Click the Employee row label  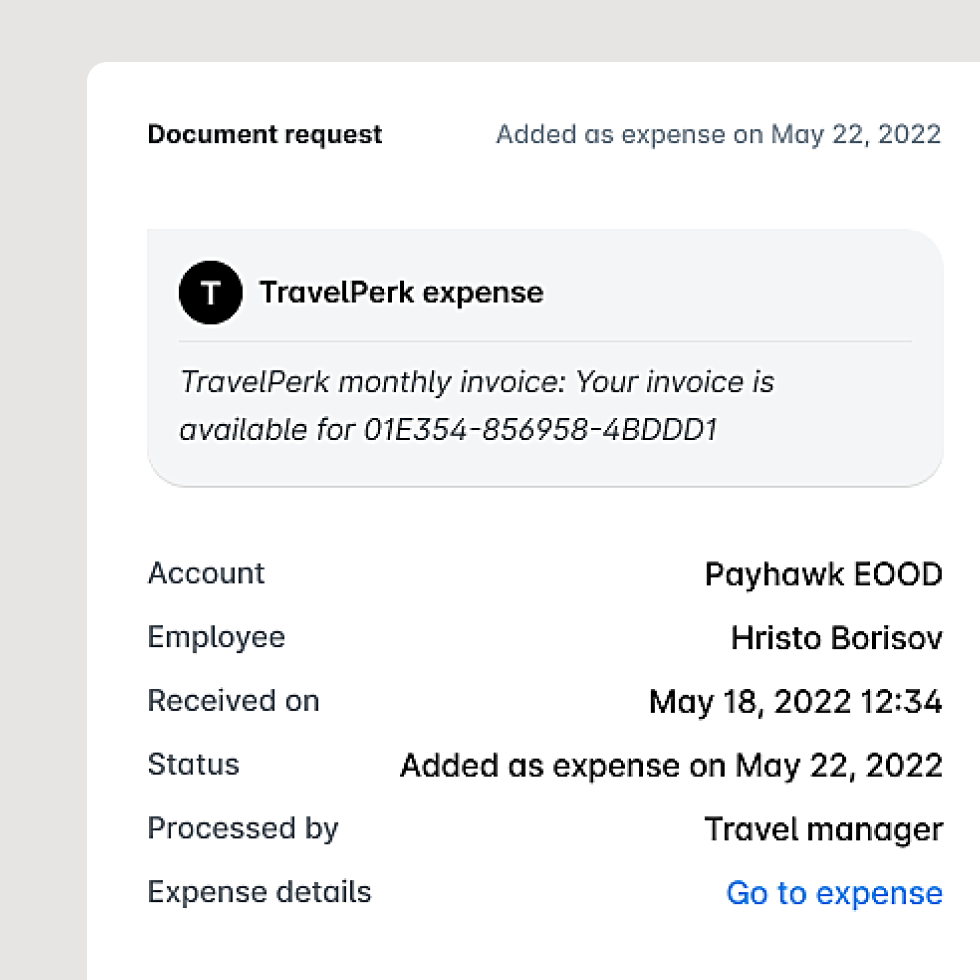coord(216,637)
